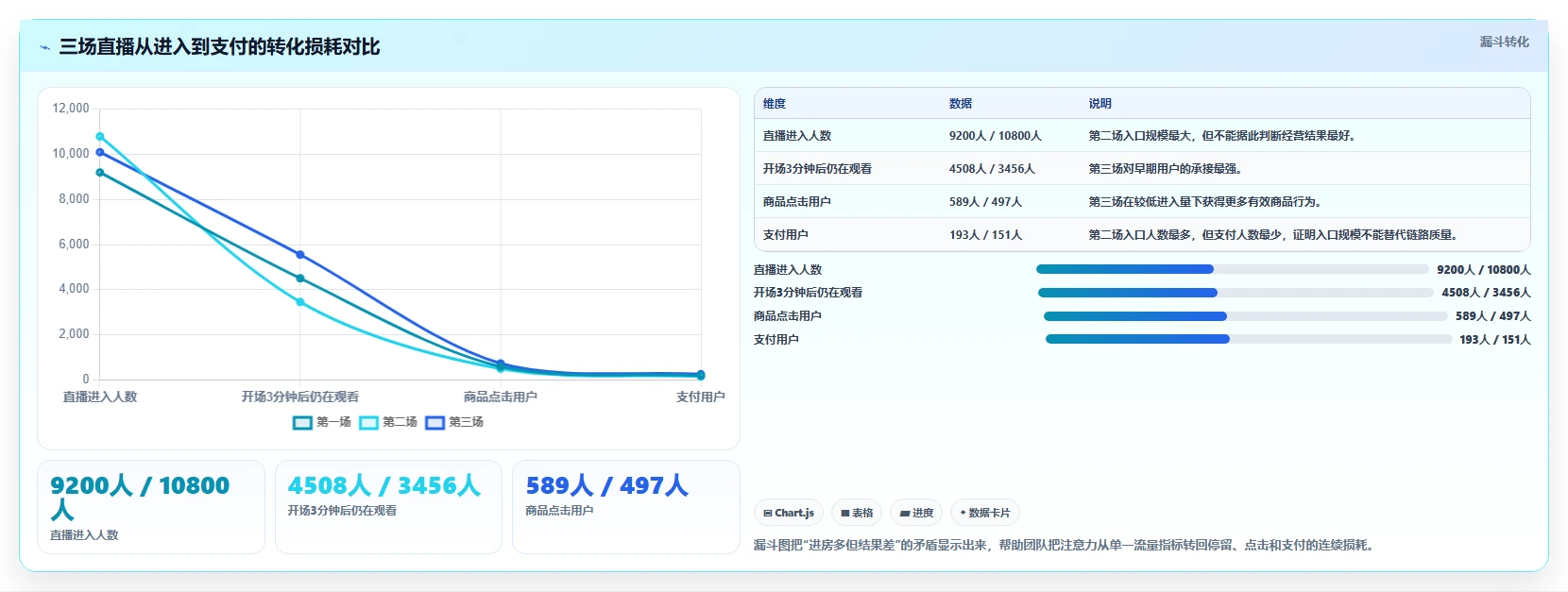Toggle the 第一场 legend series
The width and height of the screenshot is (1568, 592).
pyautogui.click(x=322, y=422)
